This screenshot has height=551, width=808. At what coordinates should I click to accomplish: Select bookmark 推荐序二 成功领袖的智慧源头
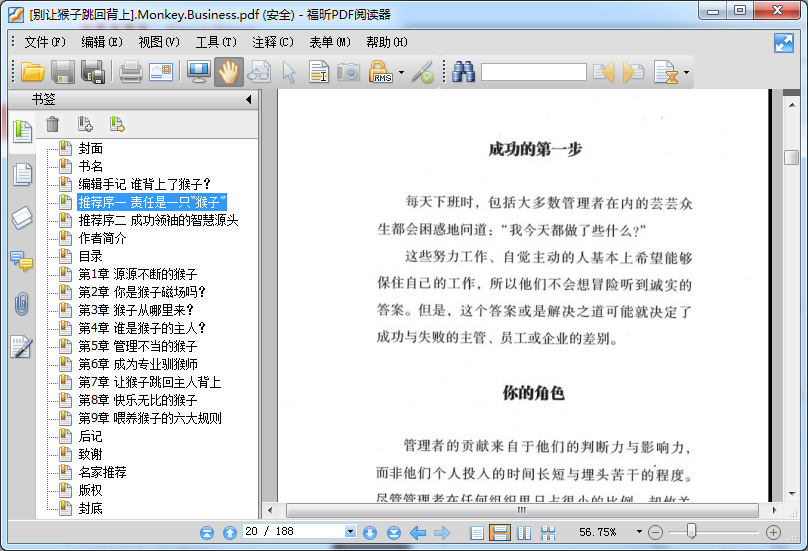click(x=158, y=220)
